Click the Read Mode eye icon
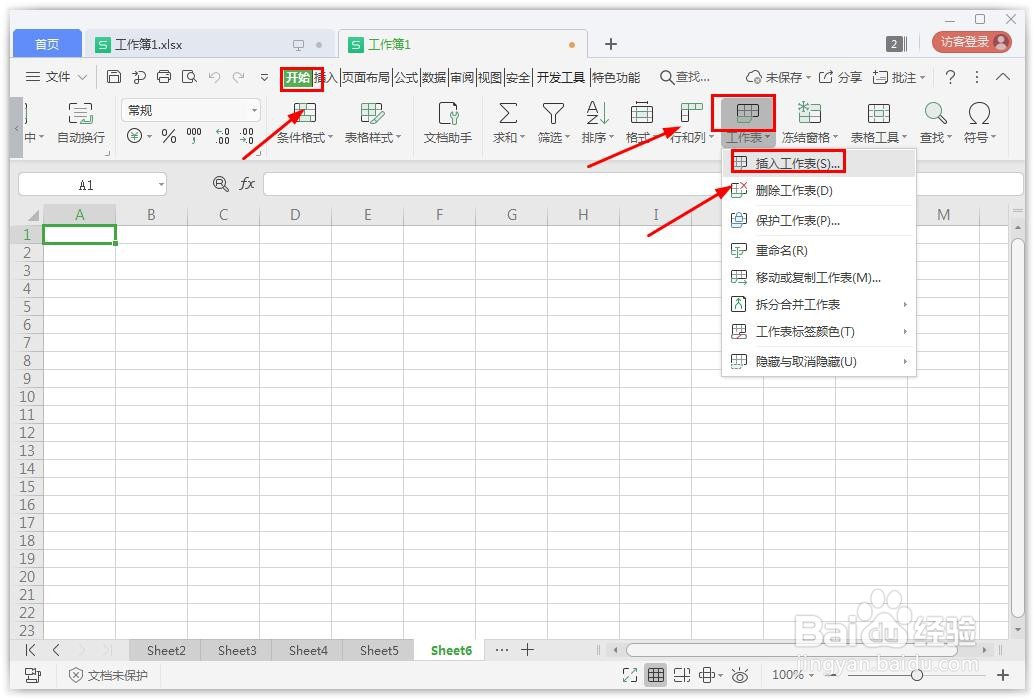The image size is (1035, 699). click(740, 675)
